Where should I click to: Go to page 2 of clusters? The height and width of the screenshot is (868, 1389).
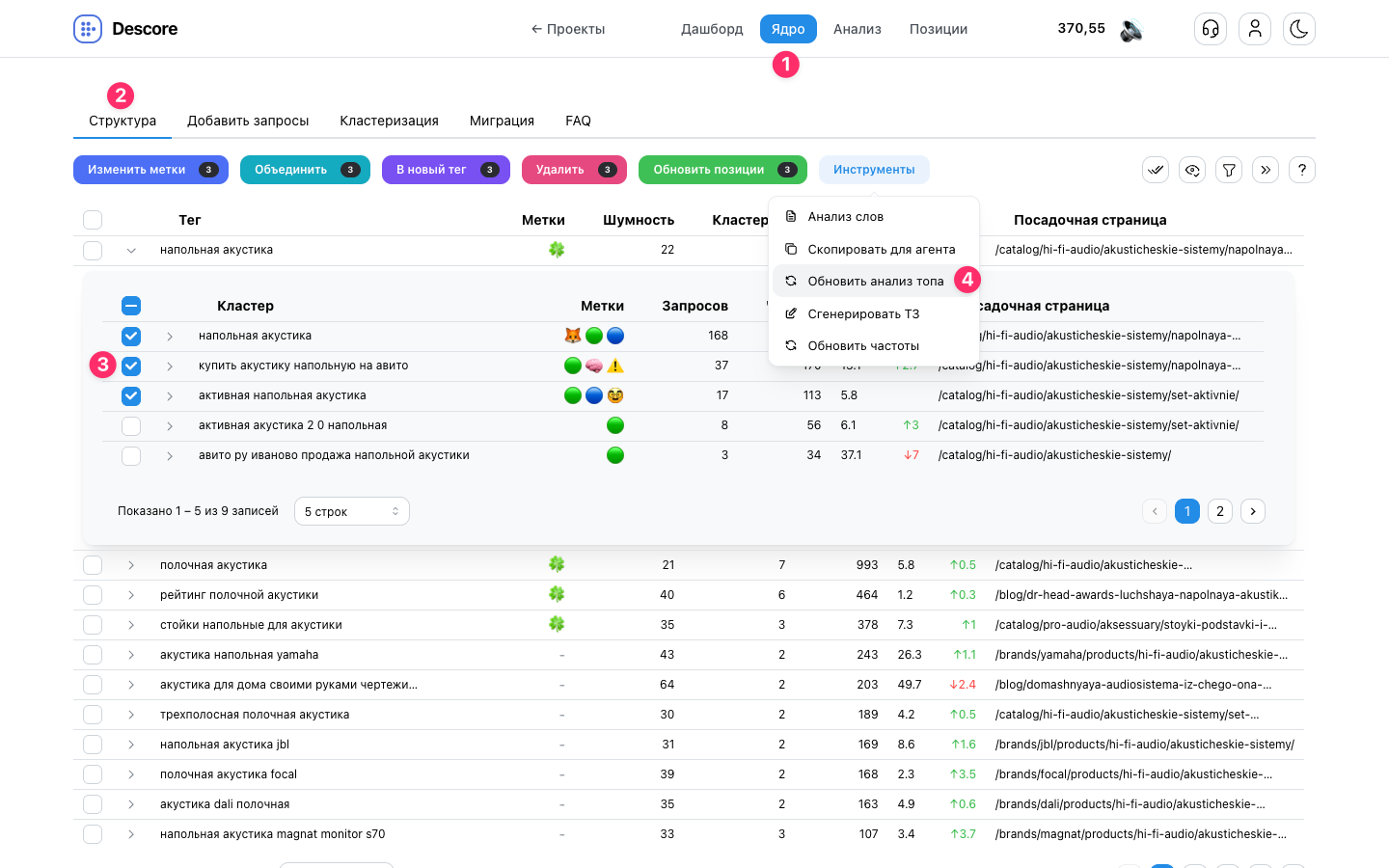1220,511
